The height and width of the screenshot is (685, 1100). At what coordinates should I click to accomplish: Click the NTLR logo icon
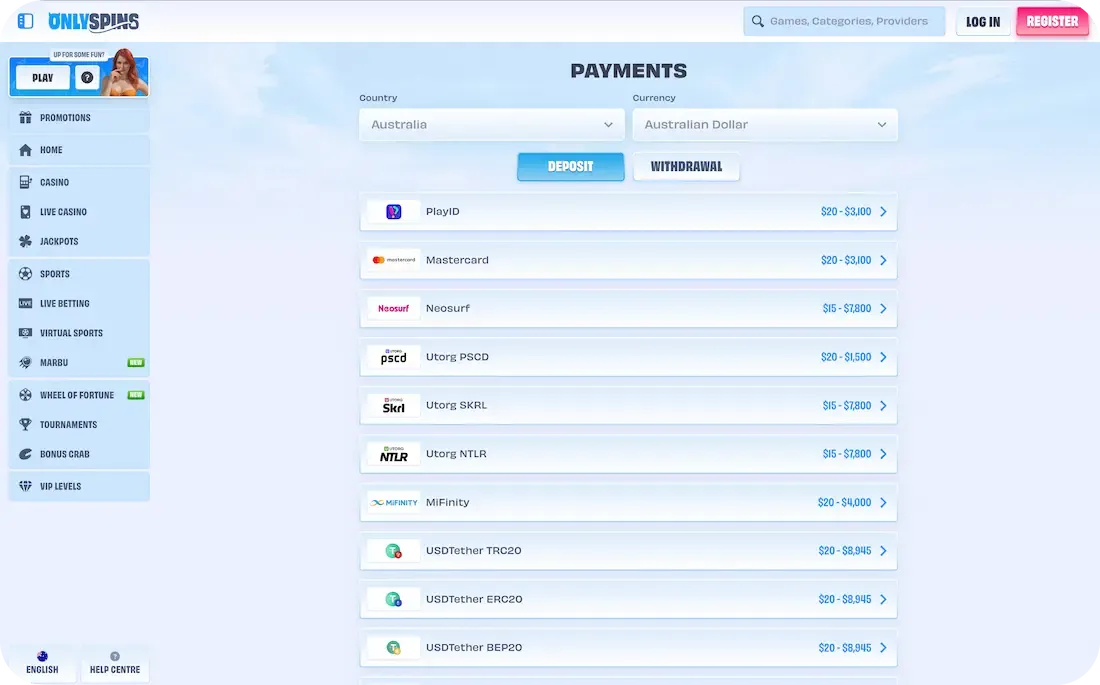[x=394, y=453]
